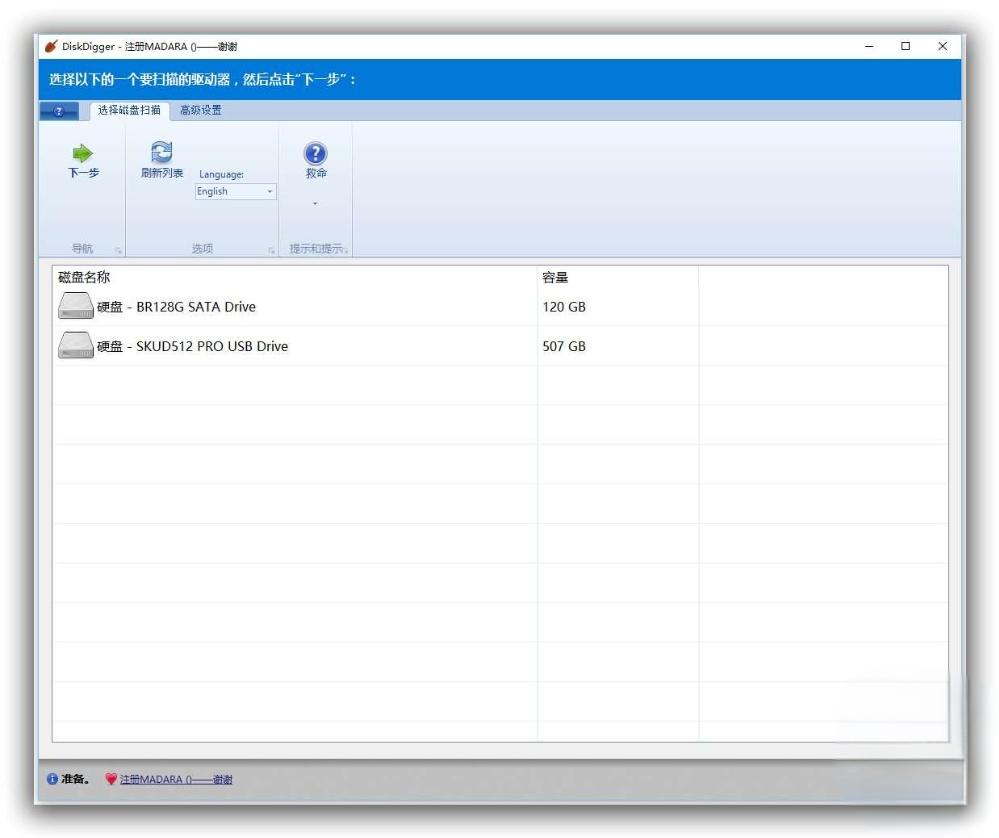Minimize the DiskDigger window
Screen dimensions: 999x838
click(x=869, y=46)
